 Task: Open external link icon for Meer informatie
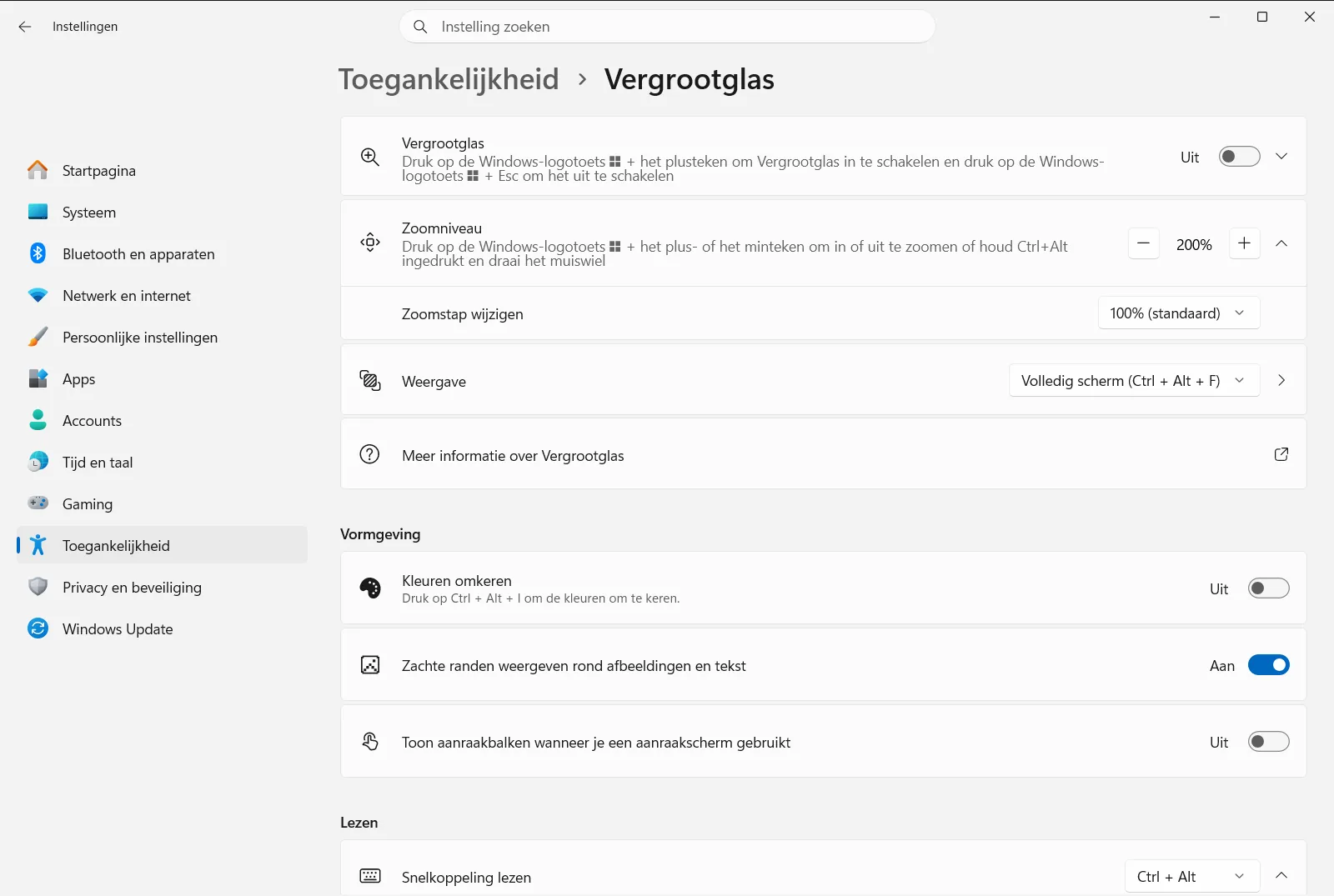click(x=1281, y=454)
